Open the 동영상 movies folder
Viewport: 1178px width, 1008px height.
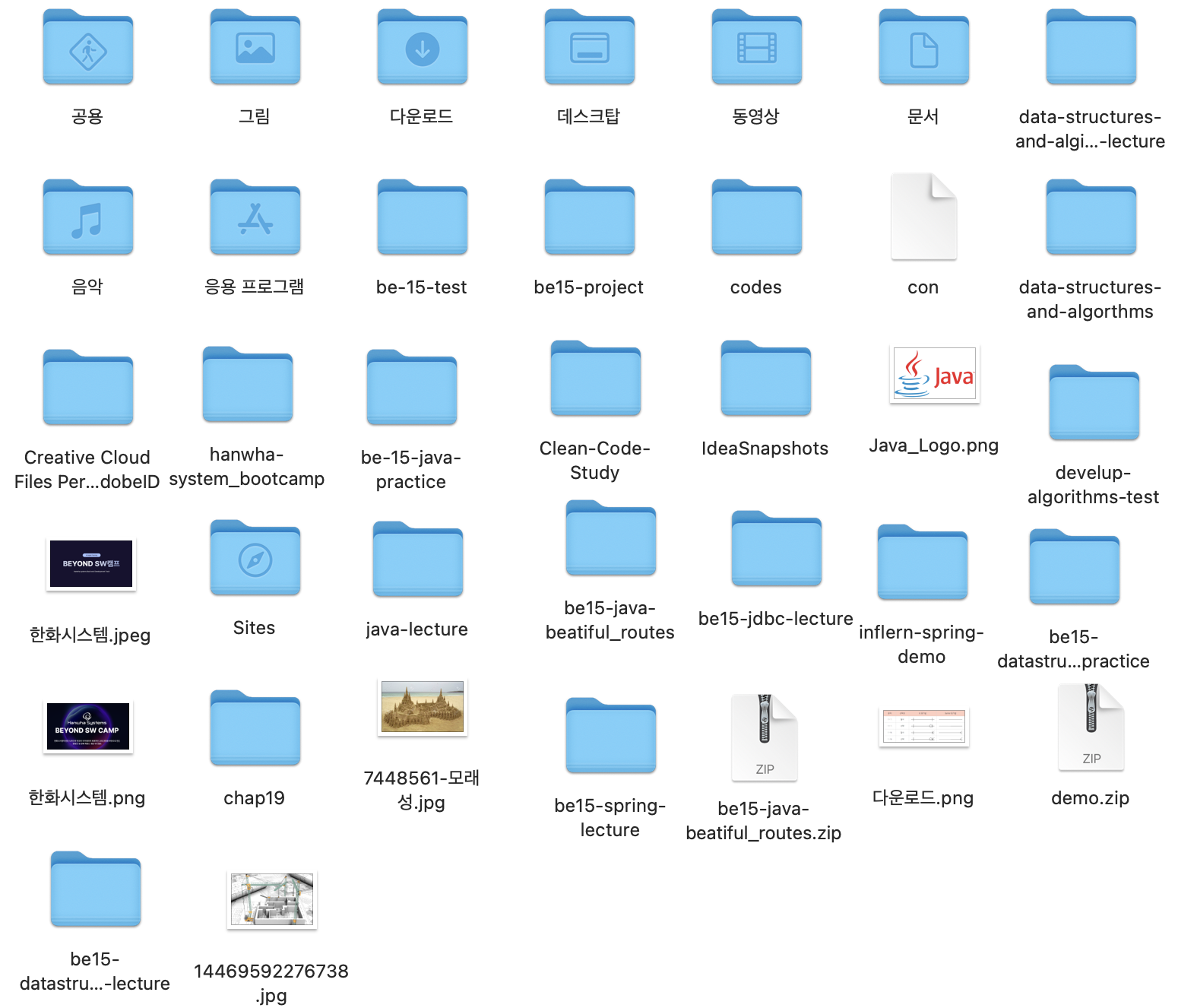point(757,47)
